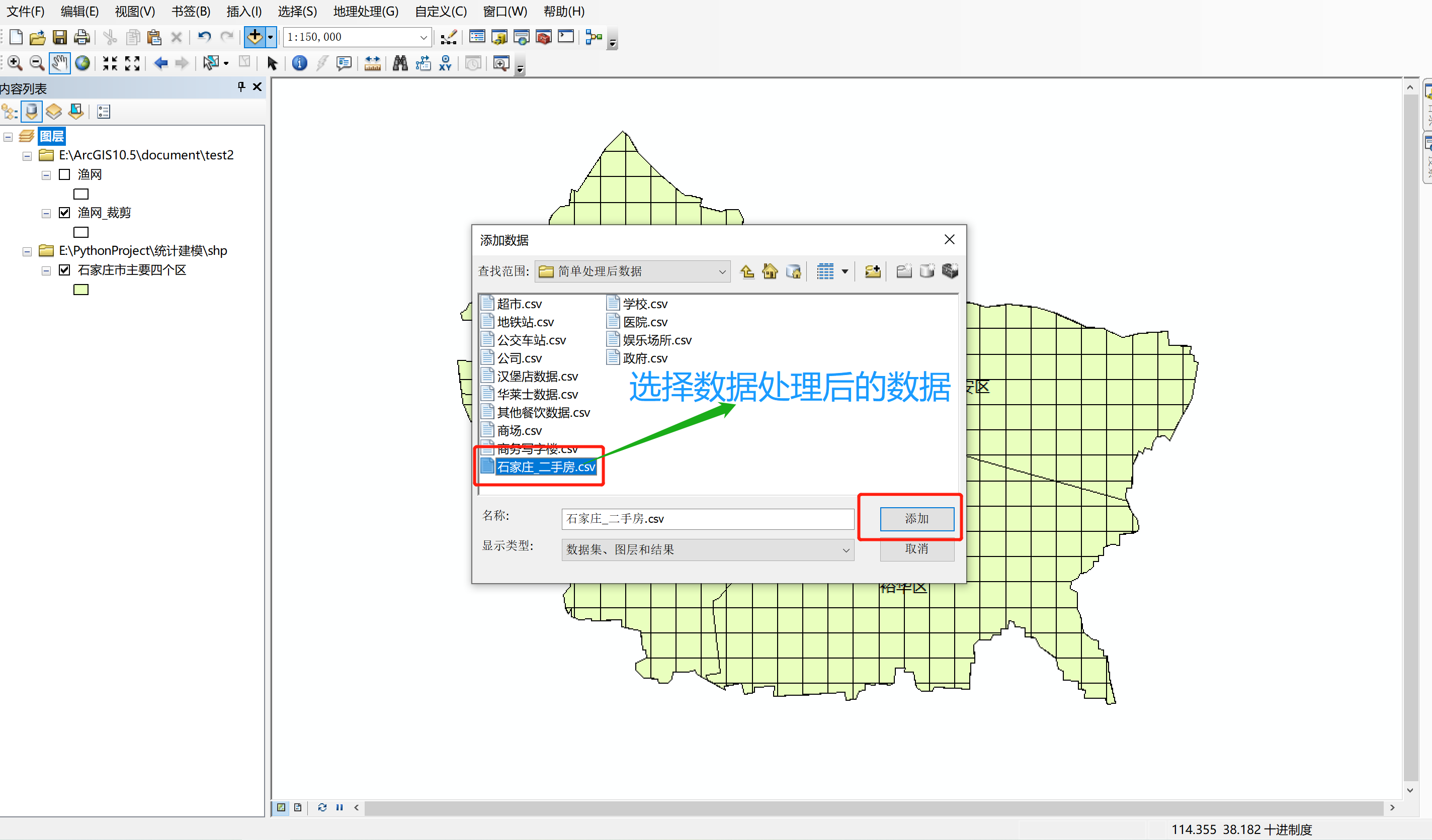1432x840 pixels.
Task: Open the ModelBuilder window icon
Action: pyautogui.click(x=593, y=38)
